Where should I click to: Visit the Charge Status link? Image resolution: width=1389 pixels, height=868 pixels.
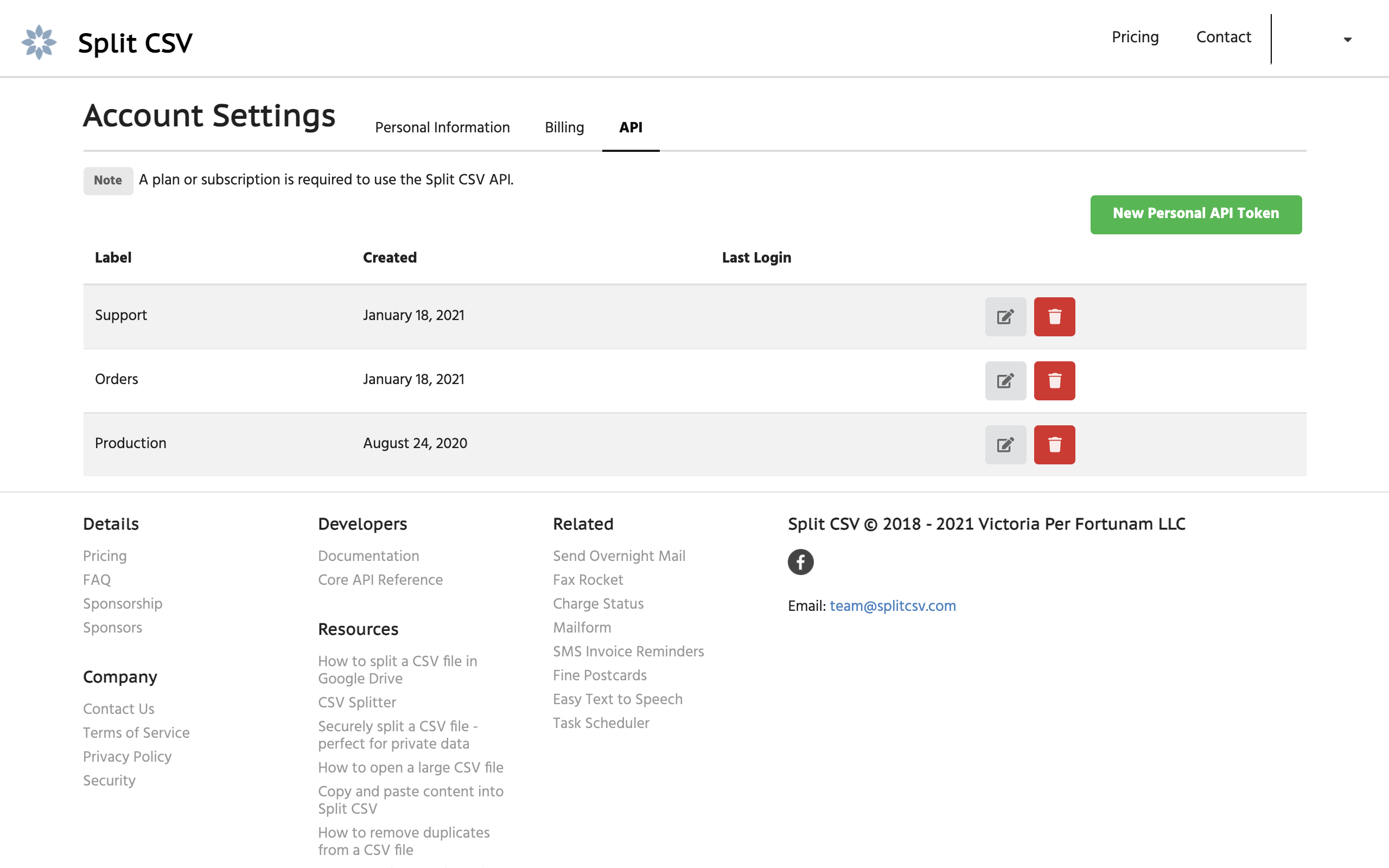pos(598,604)
